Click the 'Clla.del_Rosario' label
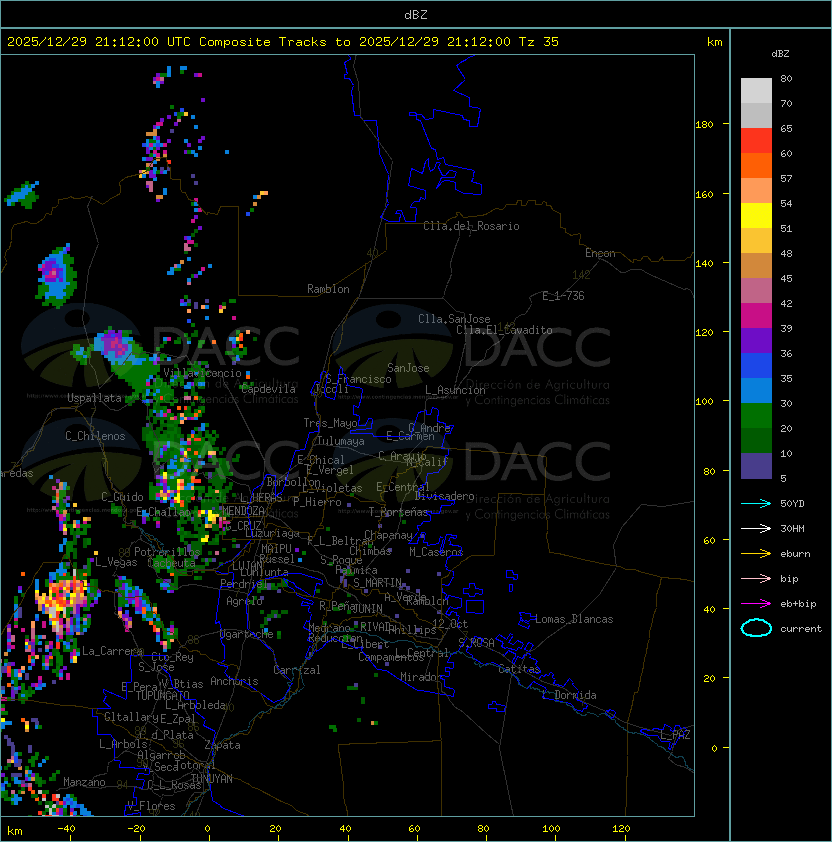 [x=471, y=226]
